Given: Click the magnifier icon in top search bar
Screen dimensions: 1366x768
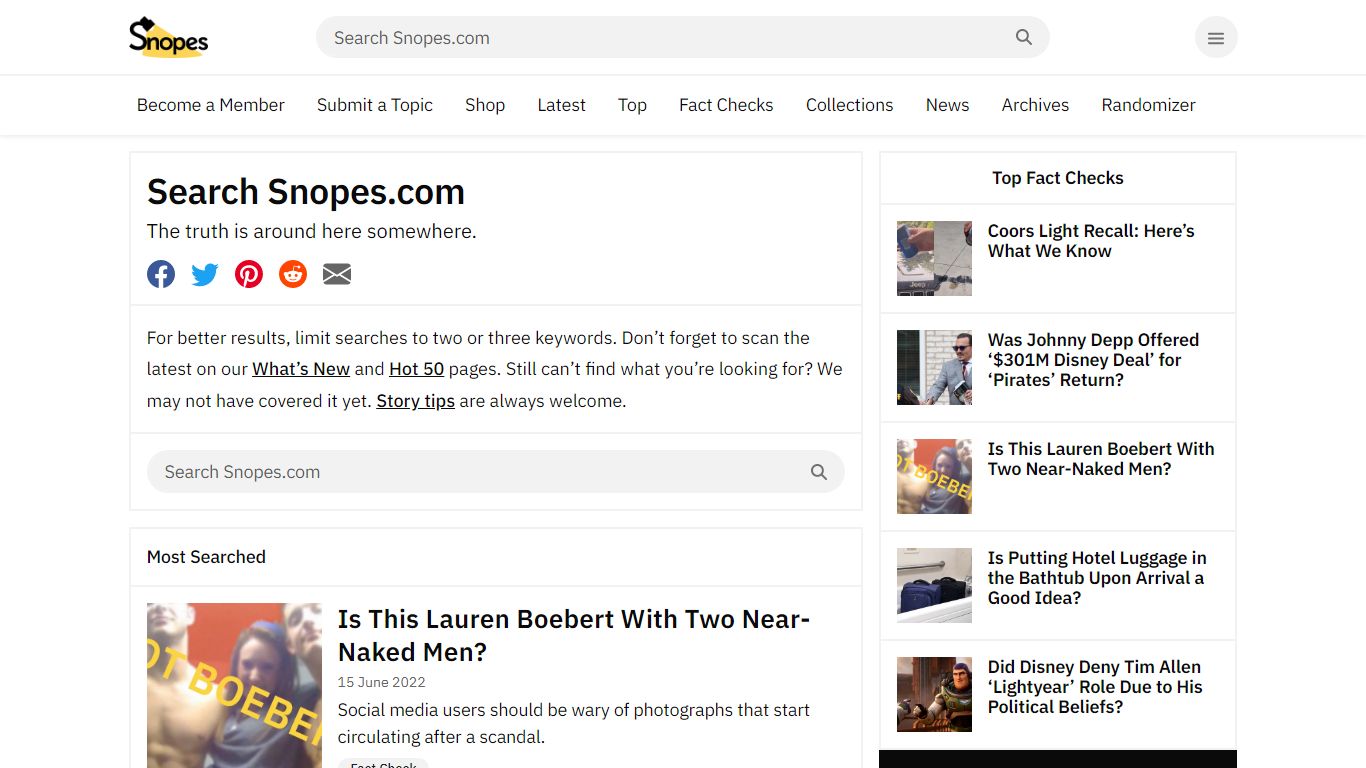Looking at the screenshot, I should click(x=1023, y=37).
